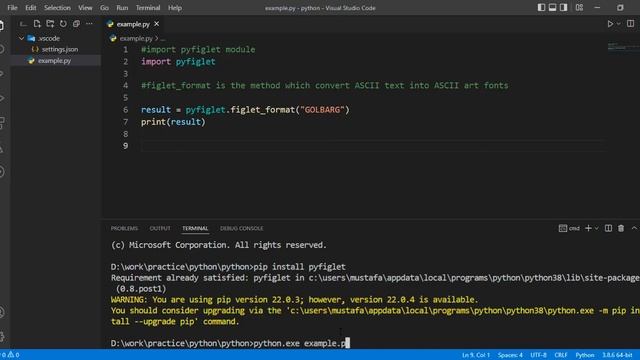
Task: Open the Run menu
Action: point(122,8)
